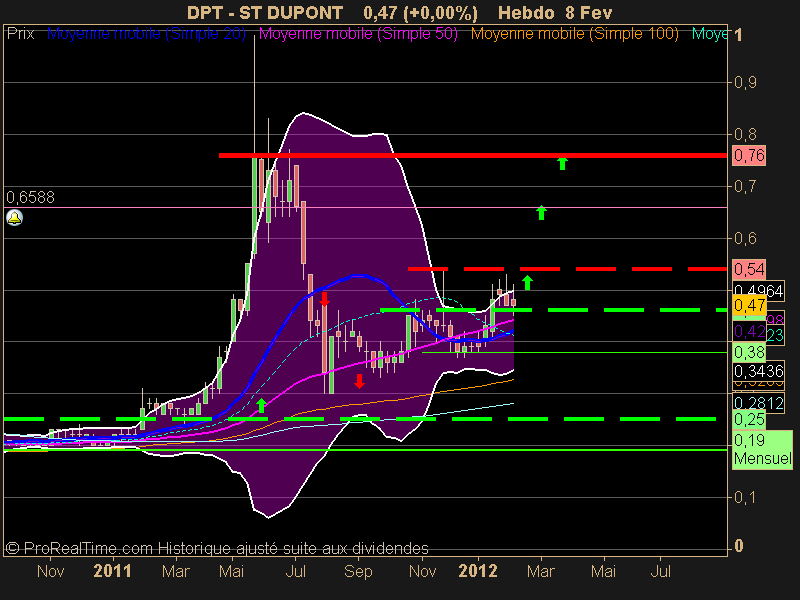Select the green up arrow above the 0,25 dashed line
The image size is (800, 600).
point(261,406)
